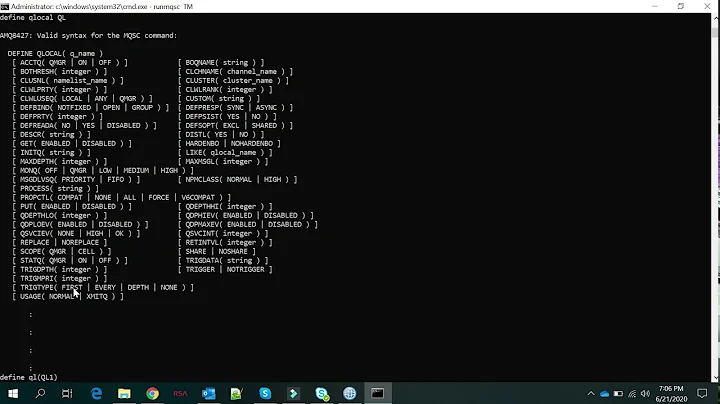720x404 pixels.
Task: Open the globe network app in taskbar
Action: click(x=349, y=393)
